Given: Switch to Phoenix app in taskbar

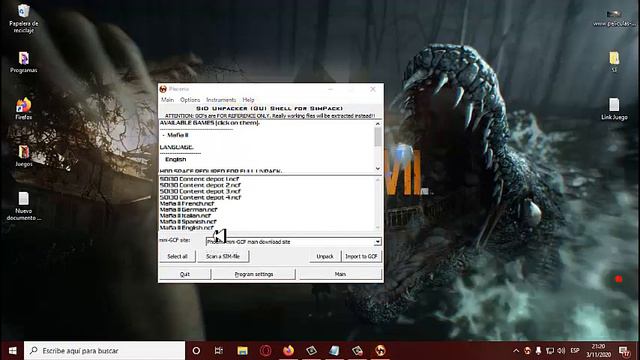Looking at the screenshot, I should coord(380,351).
